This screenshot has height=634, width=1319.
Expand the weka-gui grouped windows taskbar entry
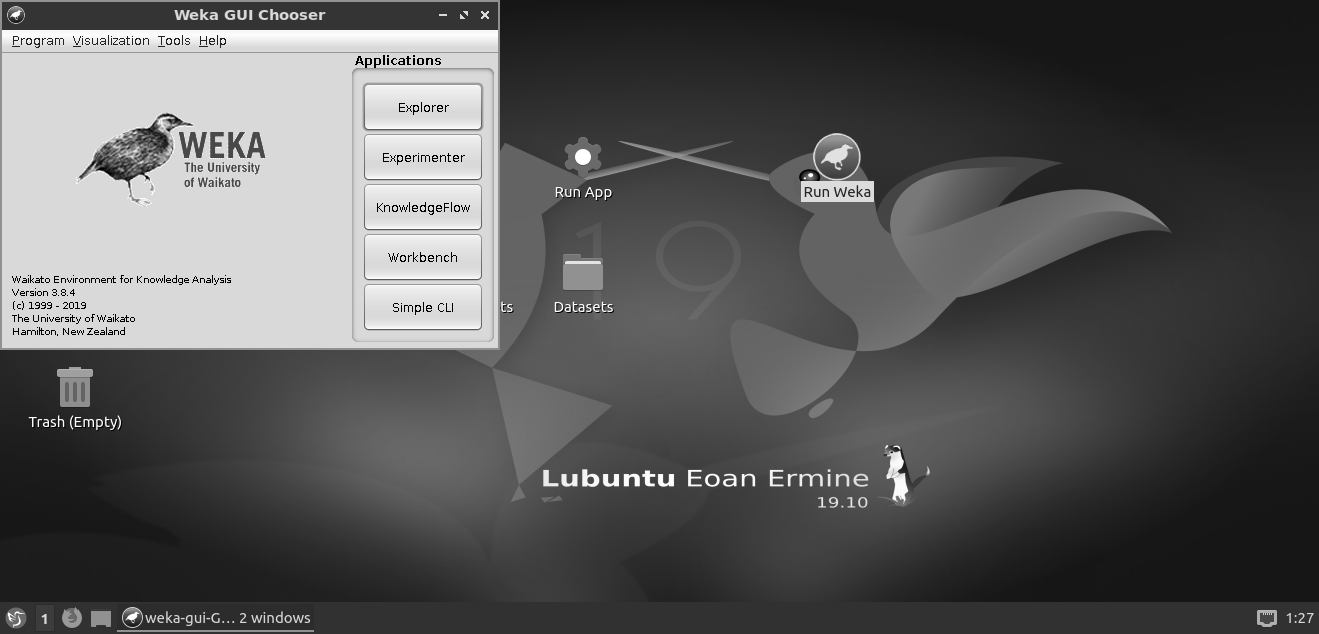tap(216, 618)
